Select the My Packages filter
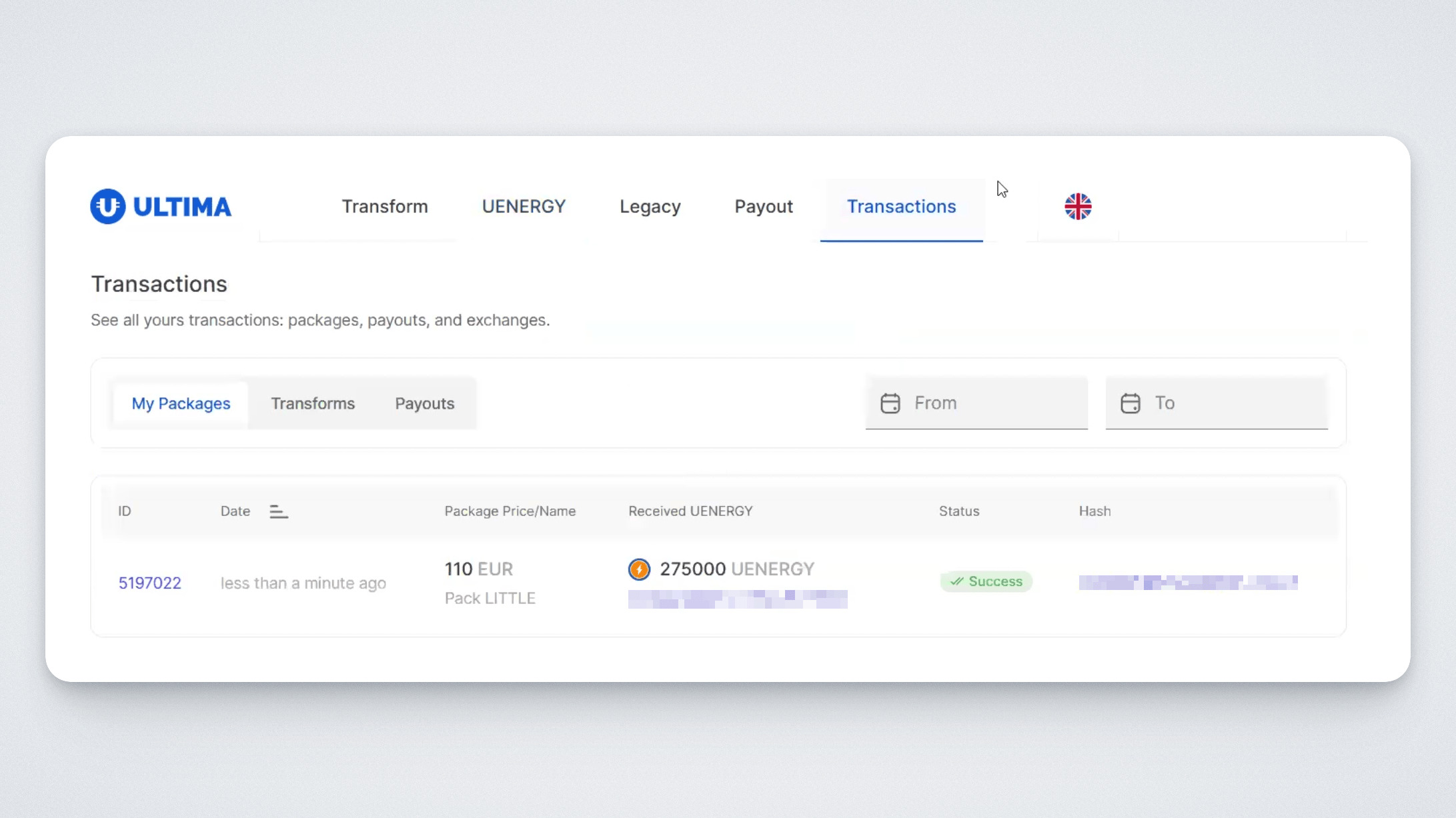Screen dimensions: 1456x818 tap(181, 403)
